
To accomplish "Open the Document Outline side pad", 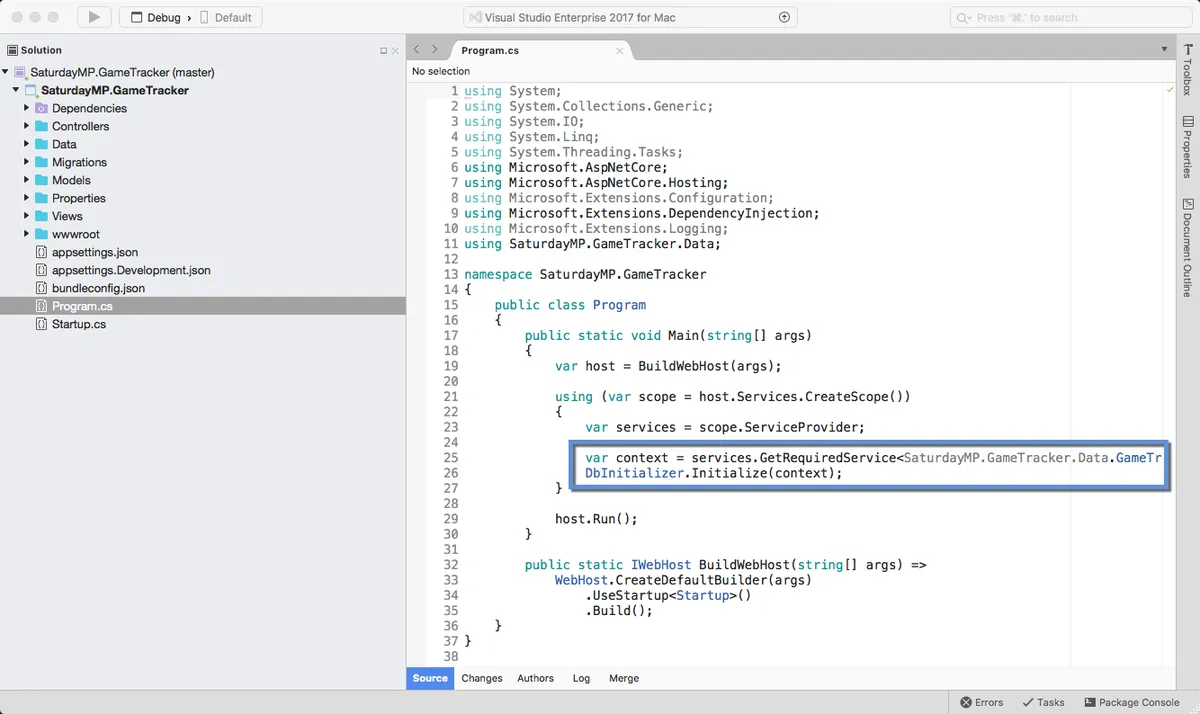I will coord(1188,248).
